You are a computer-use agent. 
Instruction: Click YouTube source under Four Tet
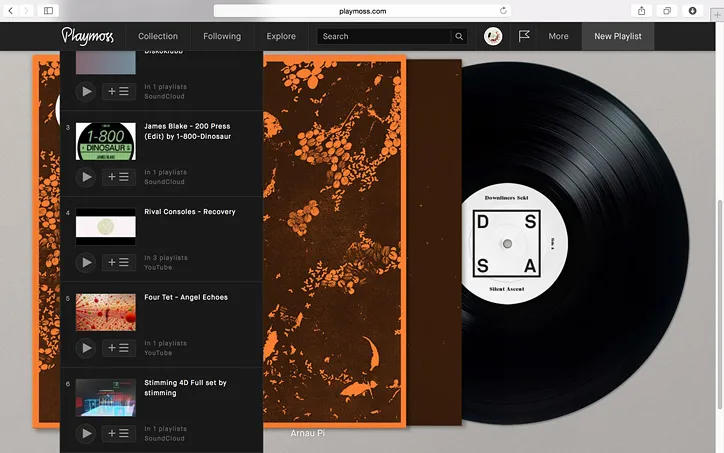tap(158, 353)
